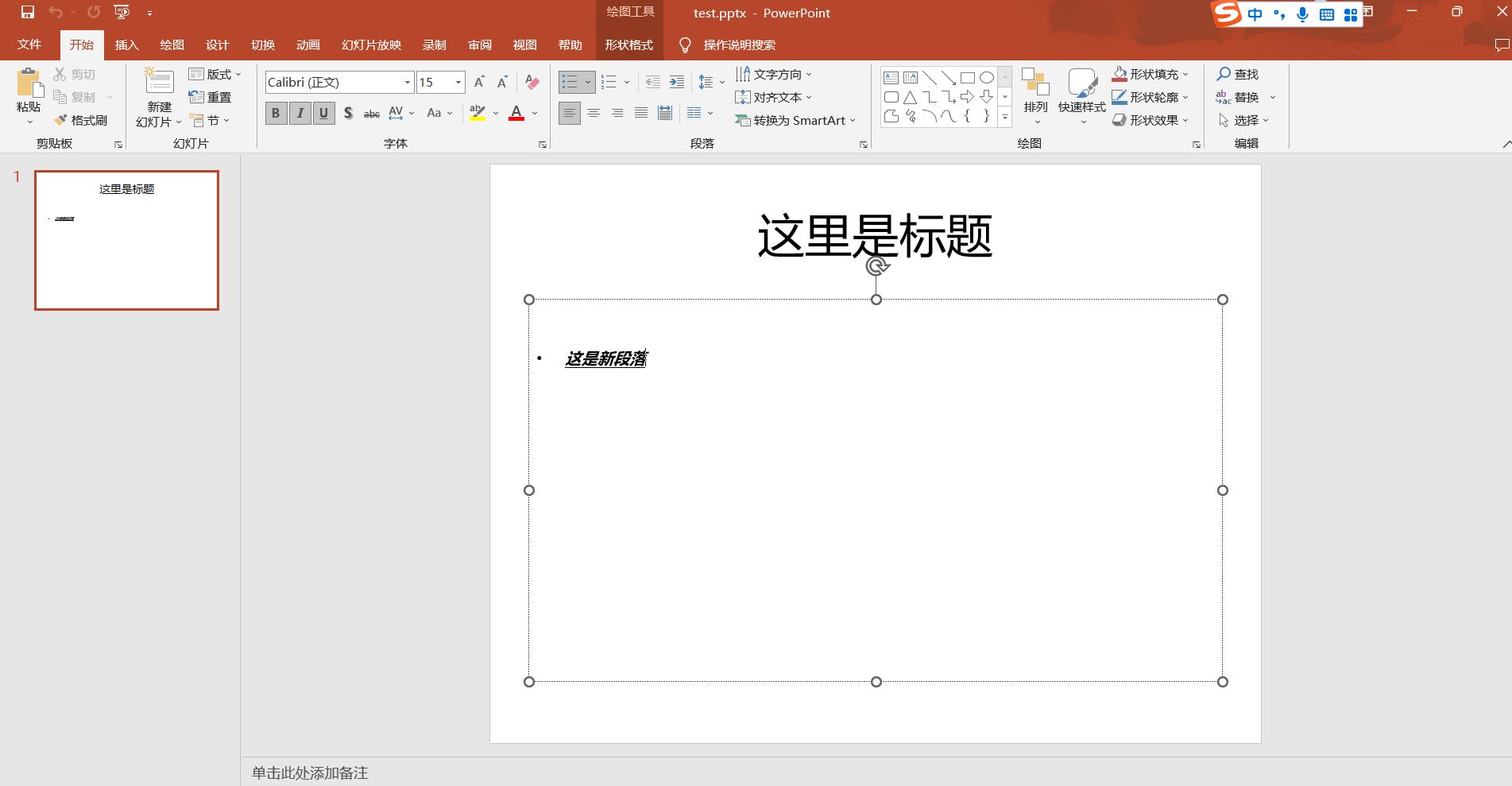1512x786 pixels.
Task: Select slide 1 thumbnail in the panel
Action: coord(126,240)
